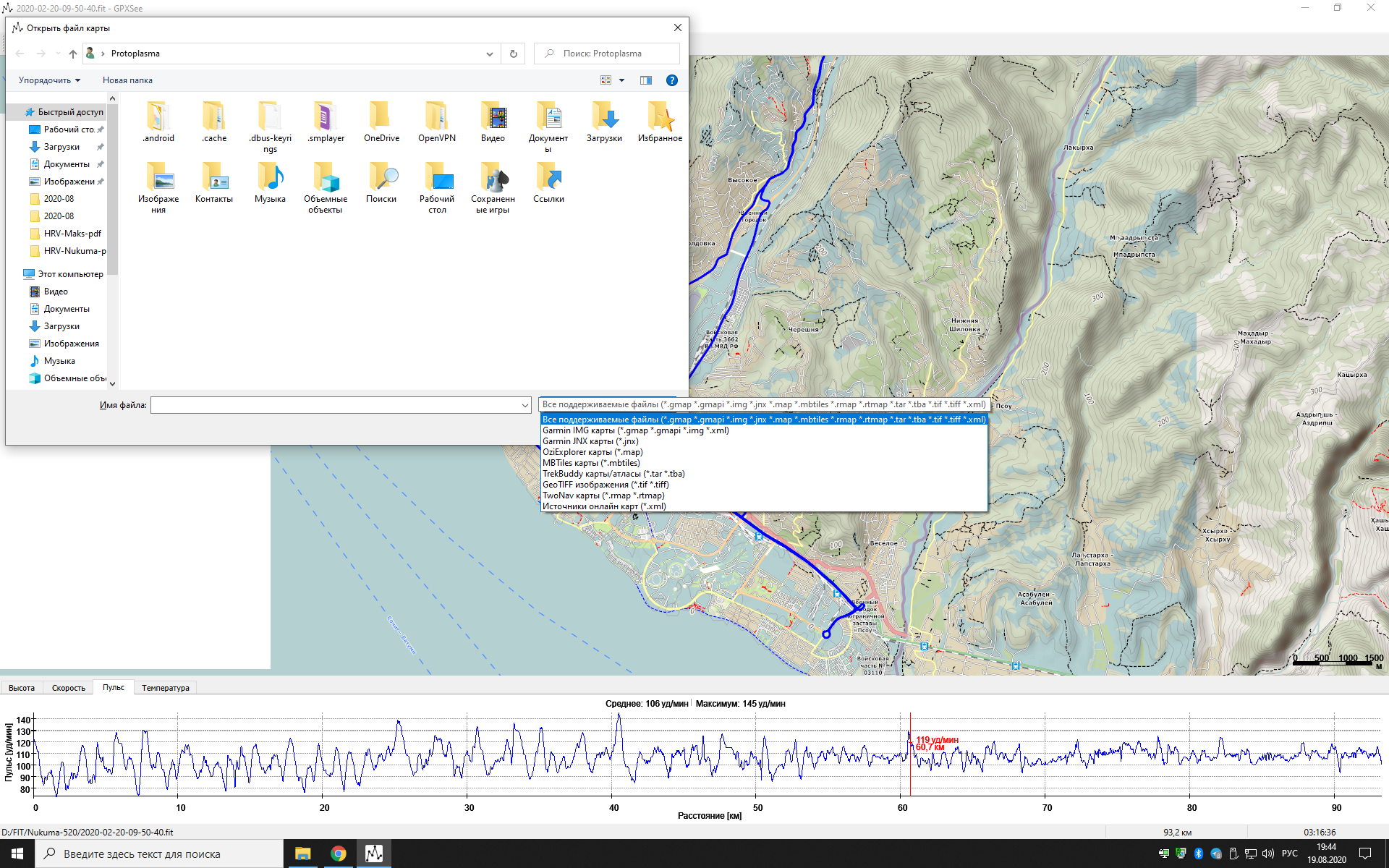1389x868 pixels.
Task: Select Быстрый доступ in navigation tree
Action: (x=63, y=112)
